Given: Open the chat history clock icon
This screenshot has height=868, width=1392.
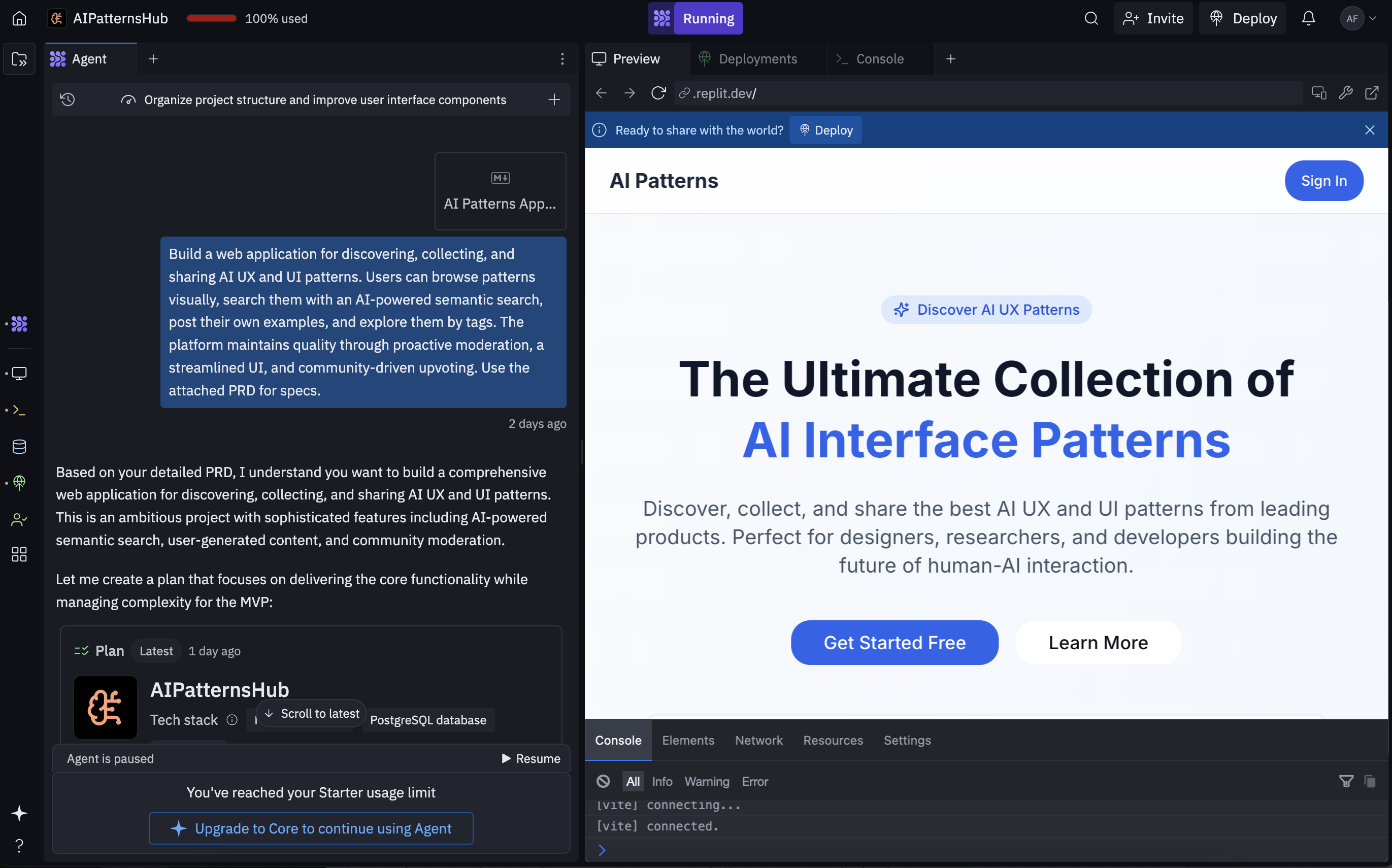Looking at the screenshot, I should click(68, 100).
